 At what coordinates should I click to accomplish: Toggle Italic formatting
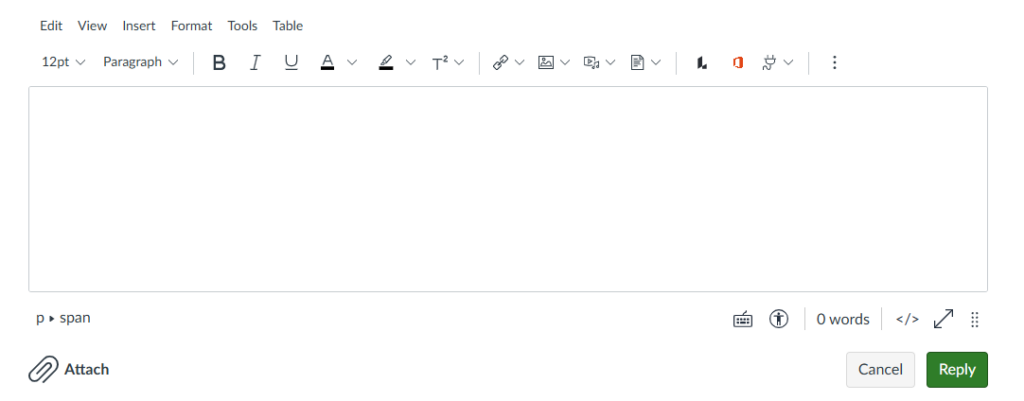point(255,63)
